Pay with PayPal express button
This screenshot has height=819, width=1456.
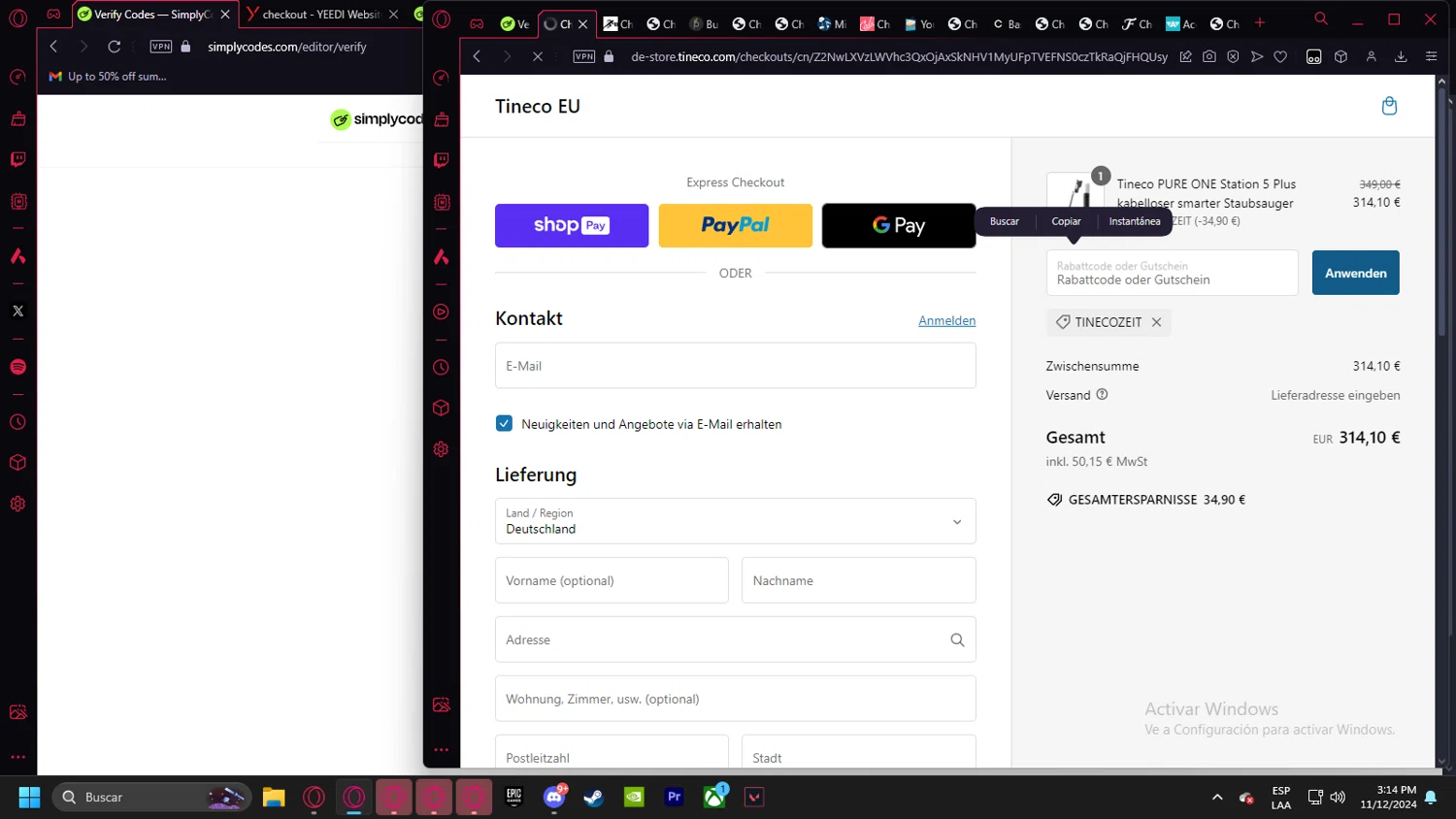click(735, 225)
